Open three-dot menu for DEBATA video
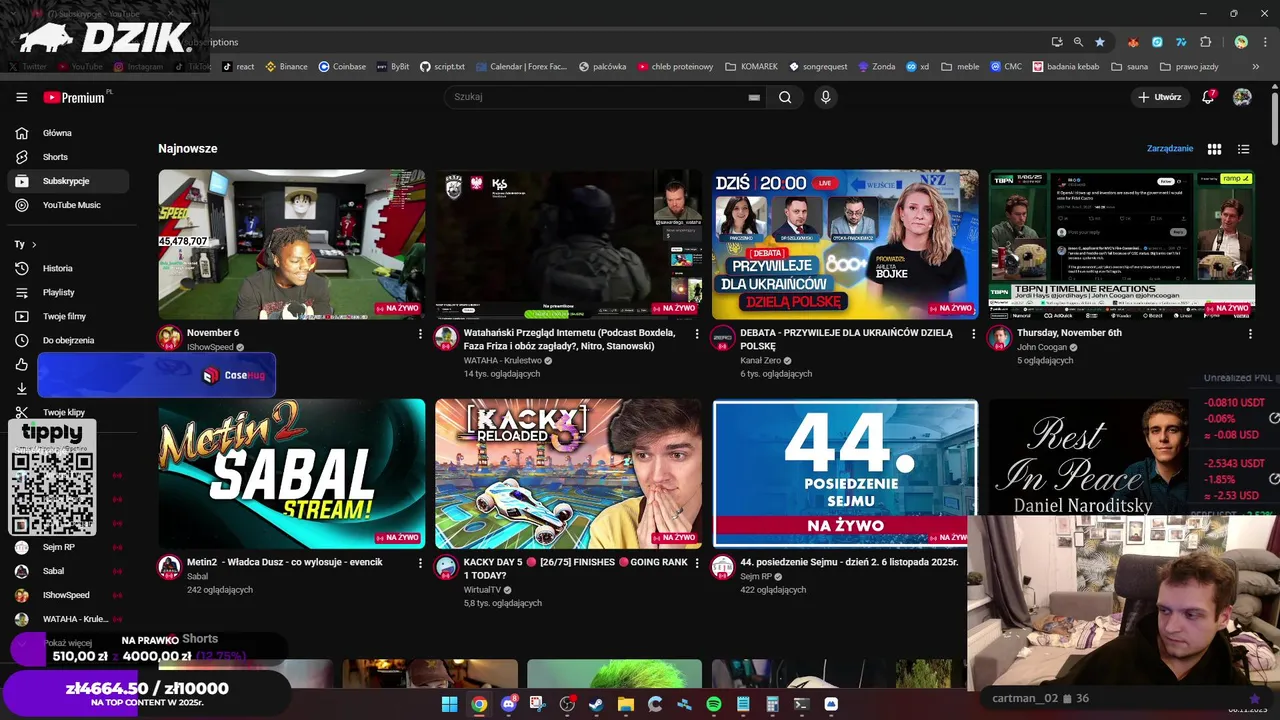This screenshot has width=1280, height=720. [974, 334]
